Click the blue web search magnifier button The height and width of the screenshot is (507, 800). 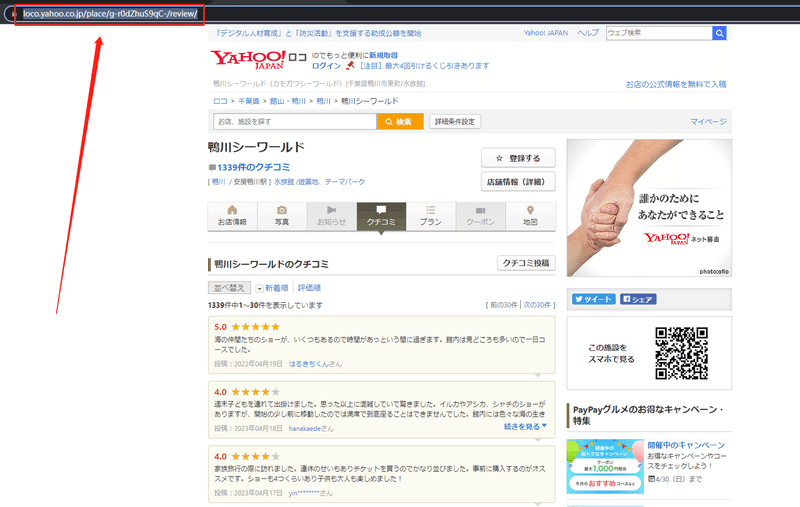[719, 33]
